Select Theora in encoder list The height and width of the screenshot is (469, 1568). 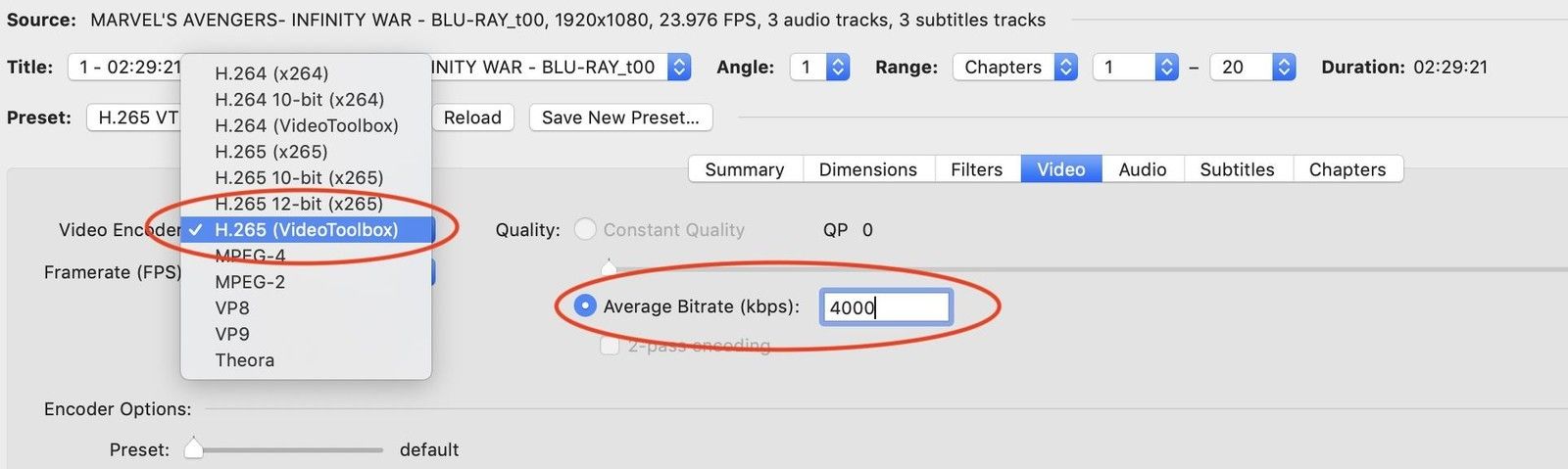tap(244, 360)
